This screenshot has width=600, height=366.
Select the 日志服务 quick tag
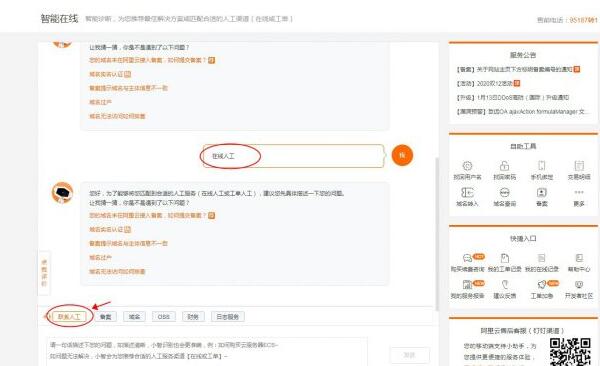[228, 317]
